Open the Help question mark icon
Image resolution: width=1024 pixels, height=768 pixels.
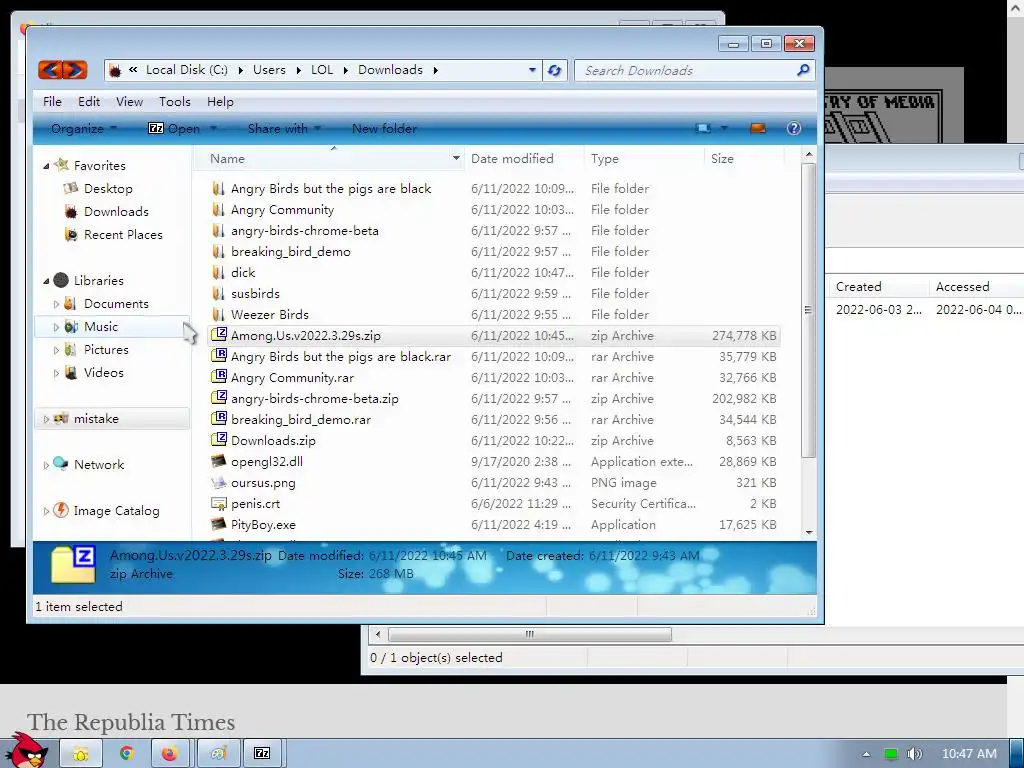tap(793, 128)
